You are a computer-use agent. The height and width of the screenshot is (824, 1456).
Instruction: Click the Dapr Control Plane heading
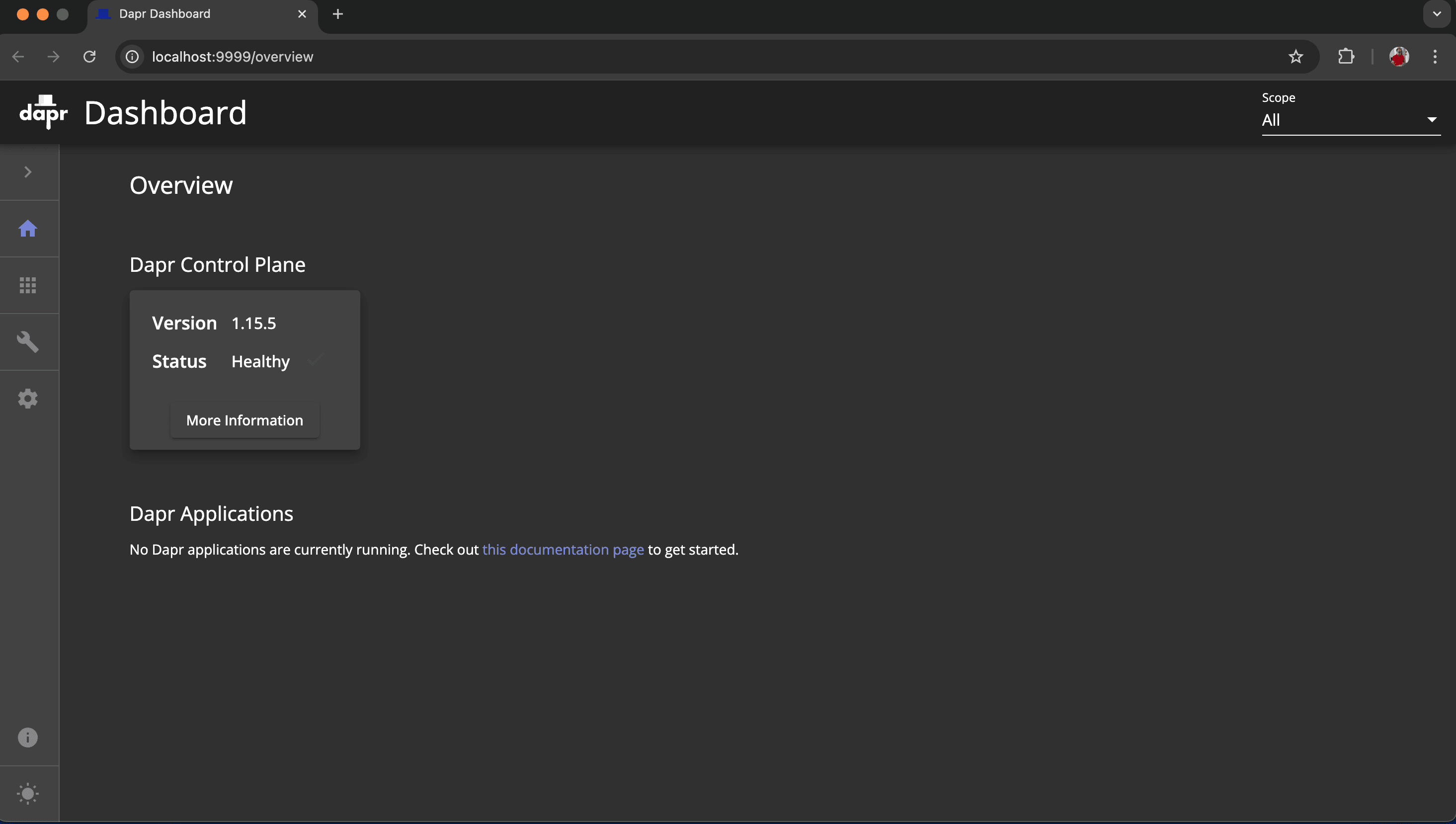(217, 265)
